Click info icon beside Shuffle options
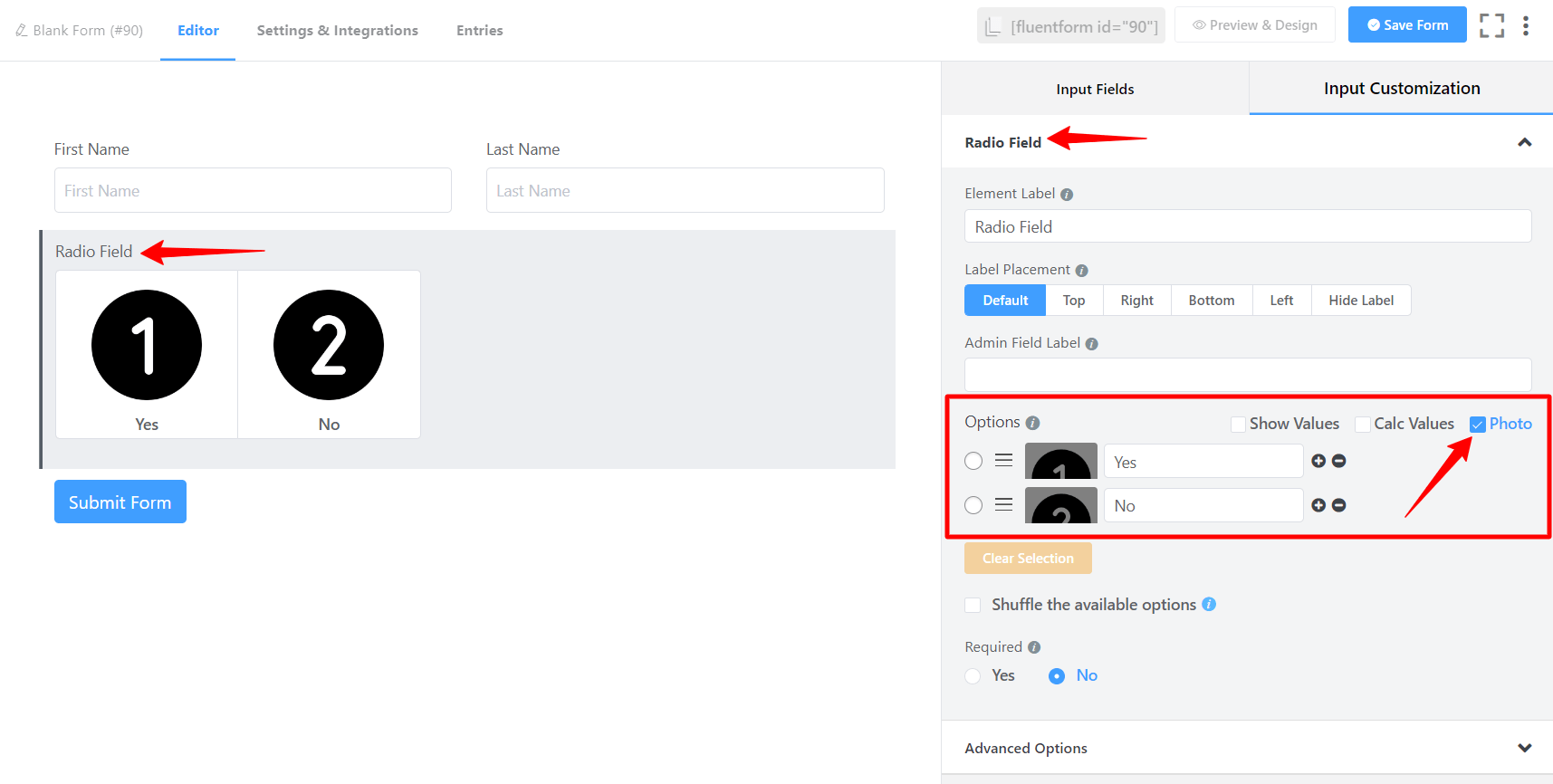This screenshot has height=784, width=1553. (1209, 605)
